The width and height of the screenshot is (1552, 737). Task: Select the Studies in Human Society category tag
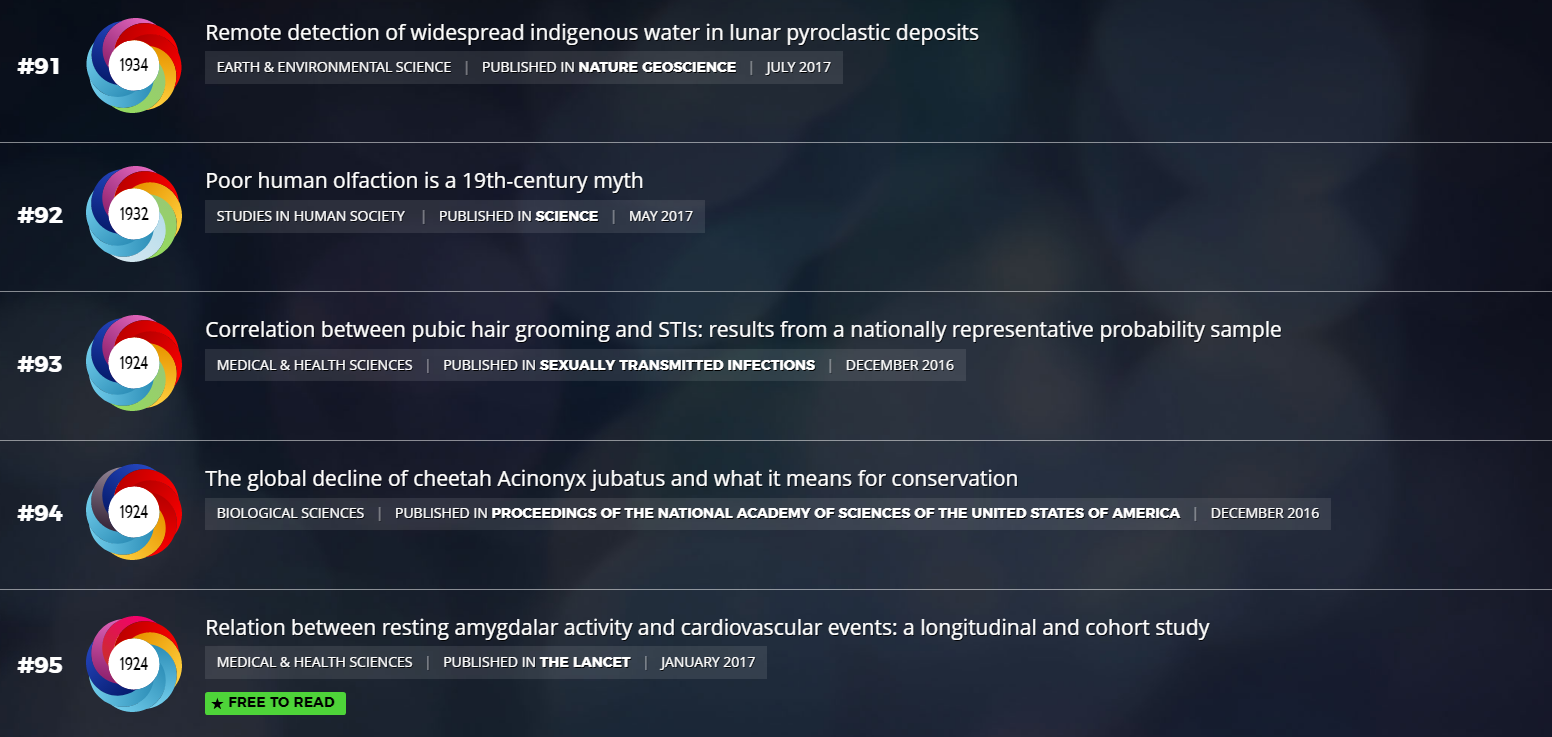coord(311,216)
